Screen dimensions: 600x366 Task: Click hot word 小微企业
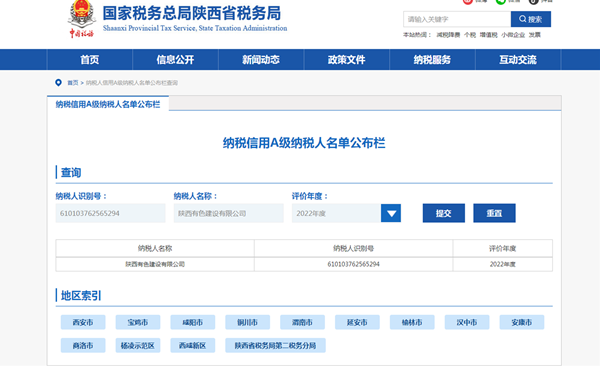[513, 35]
